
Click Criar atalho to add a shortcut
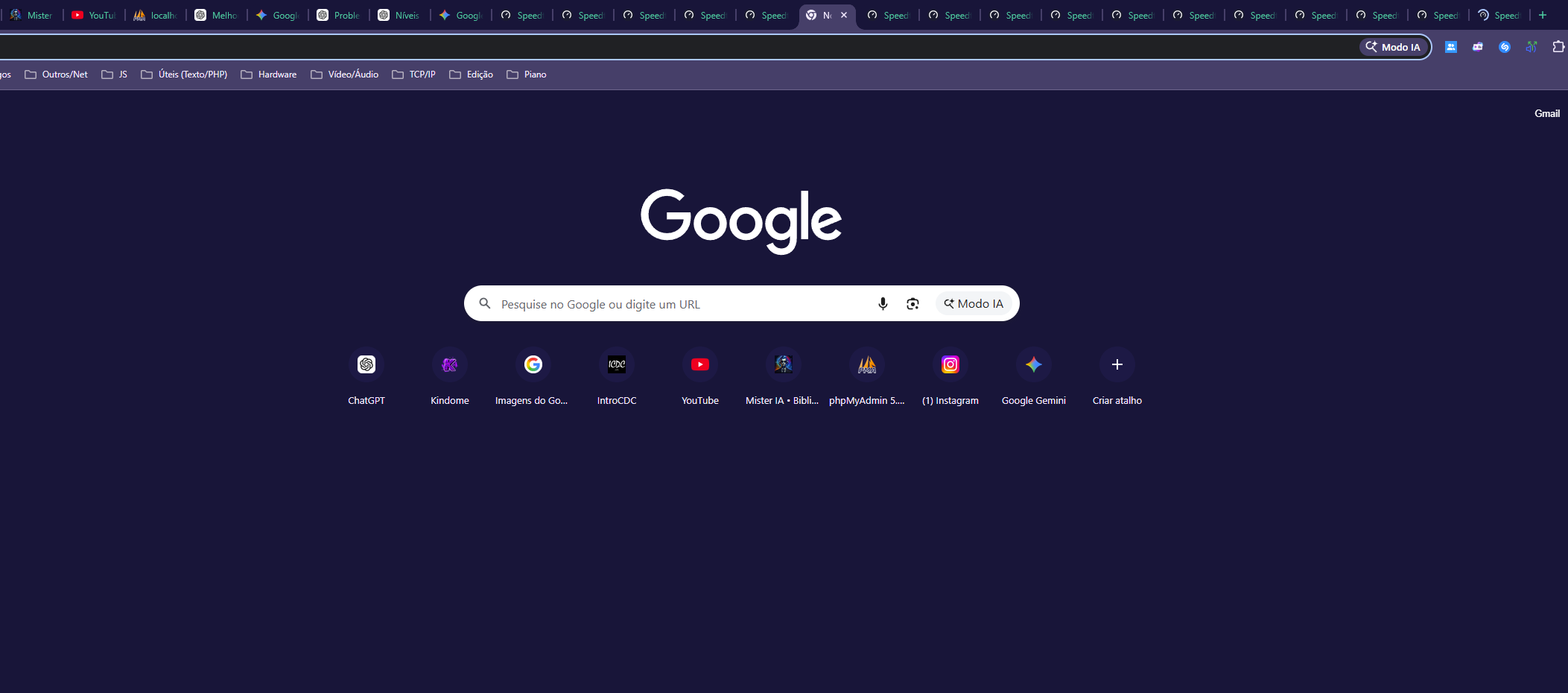point(1117,364)
